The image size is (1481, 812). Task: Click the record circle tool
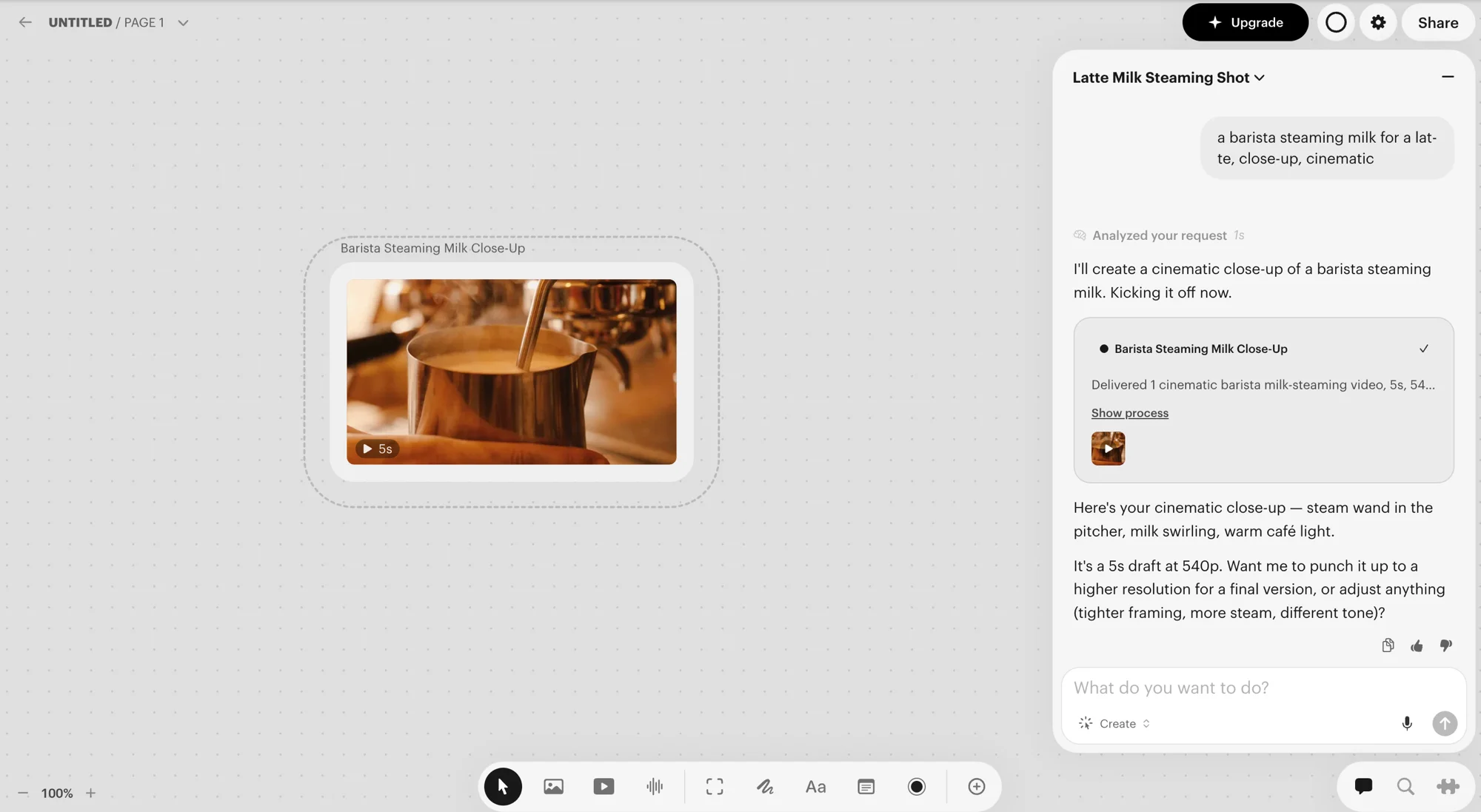point(917,786)
